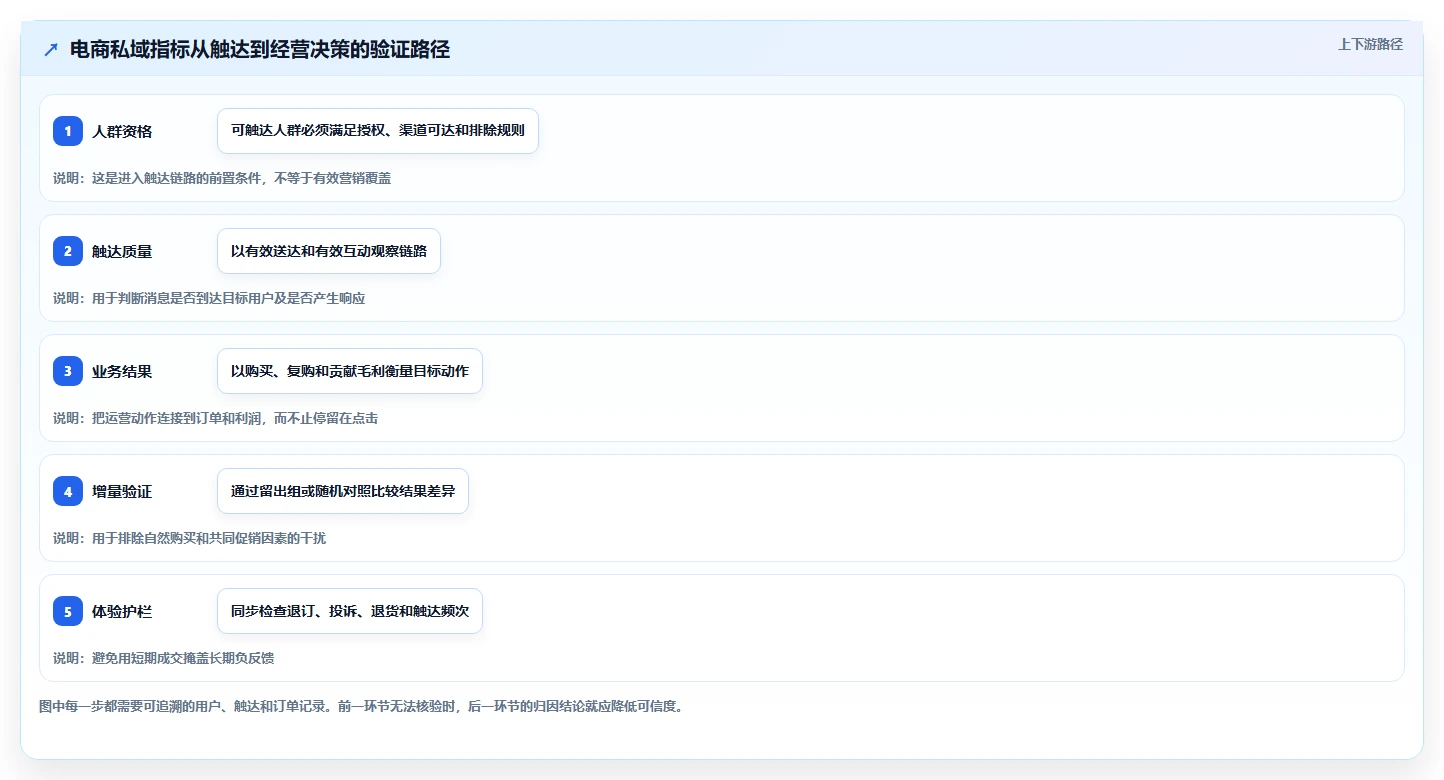Select step number badge 2
Viewport: 1444px width, 780px height.
click(x=68, y=251)
